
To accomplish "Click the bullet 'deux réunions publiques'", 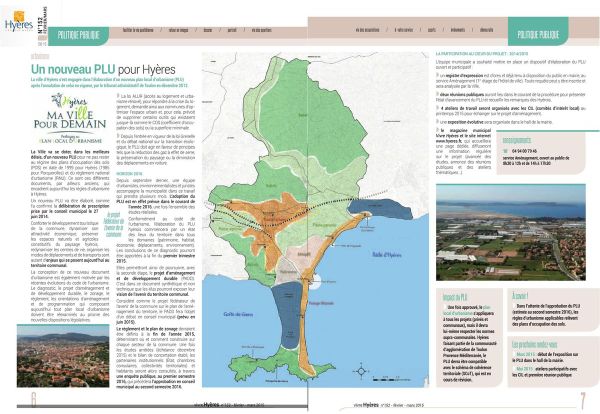I will (x=510, y=97).
